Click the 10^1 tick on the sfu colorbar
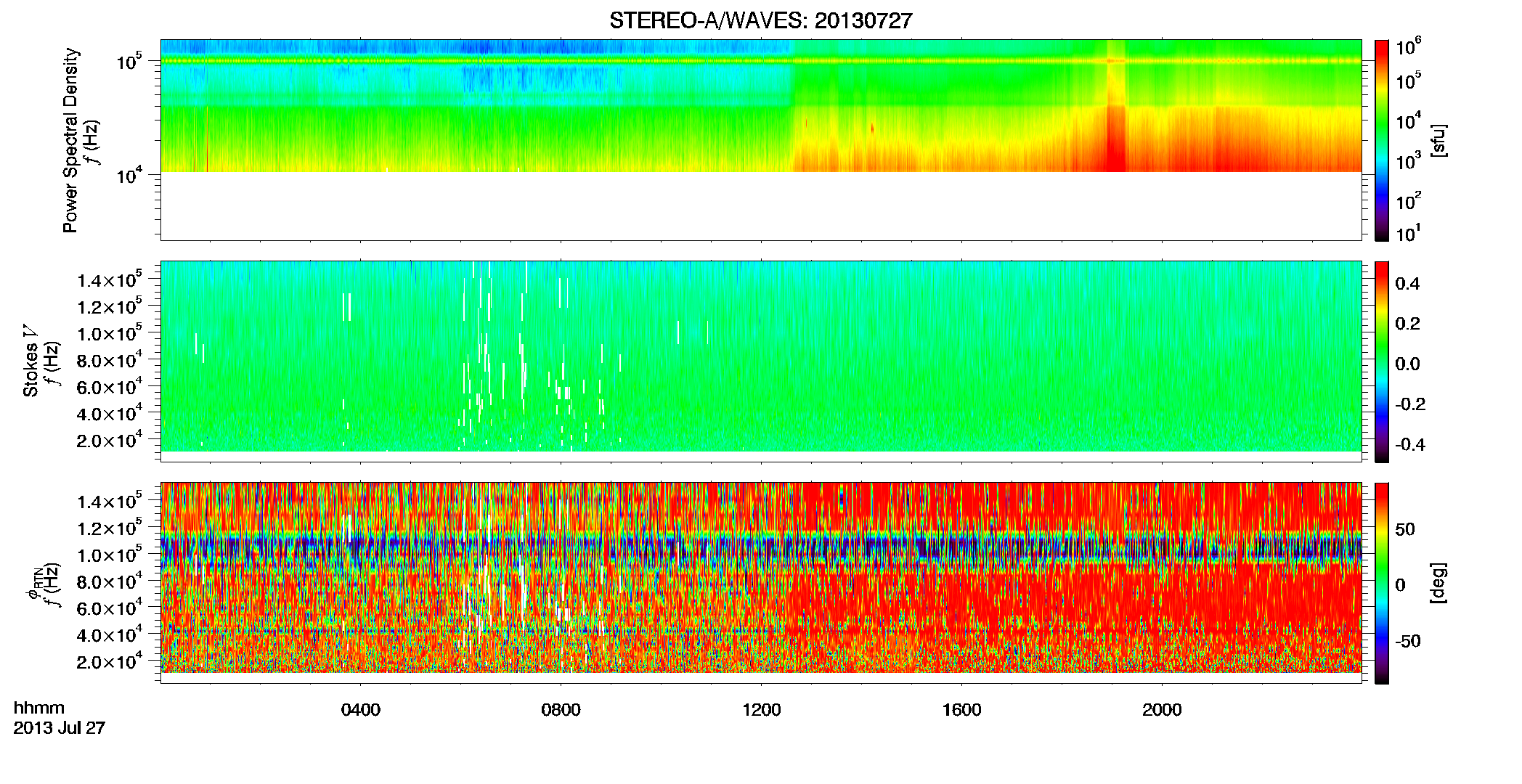This screenshot has height=784, width=1522. click(x=1408, y=233)
